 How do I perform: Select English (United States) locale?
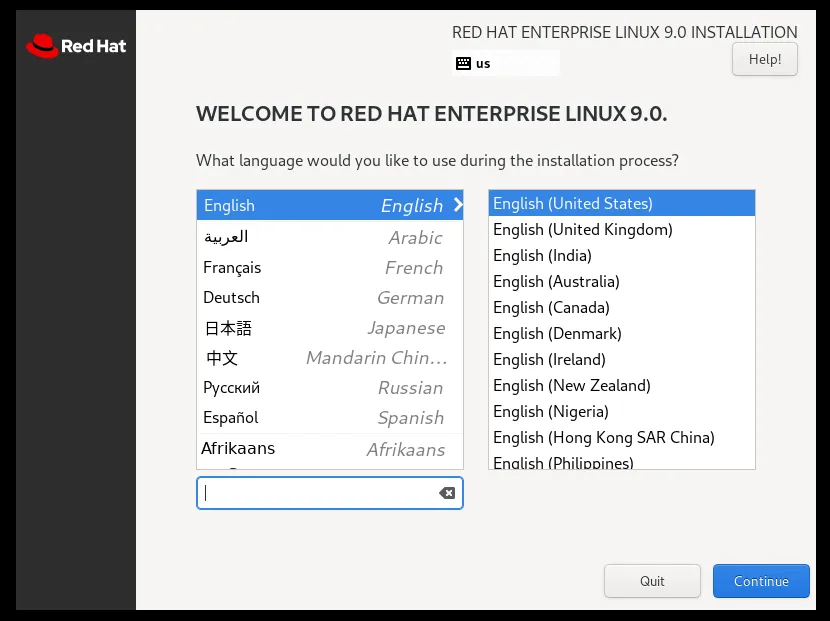[x=621, y=203]
